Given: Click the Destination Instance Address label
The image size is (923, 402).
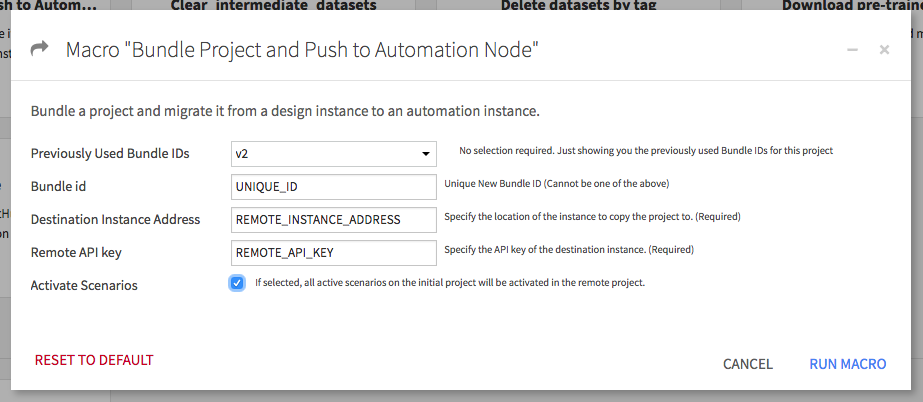Looking at the screenshot, I should [115, 220].
